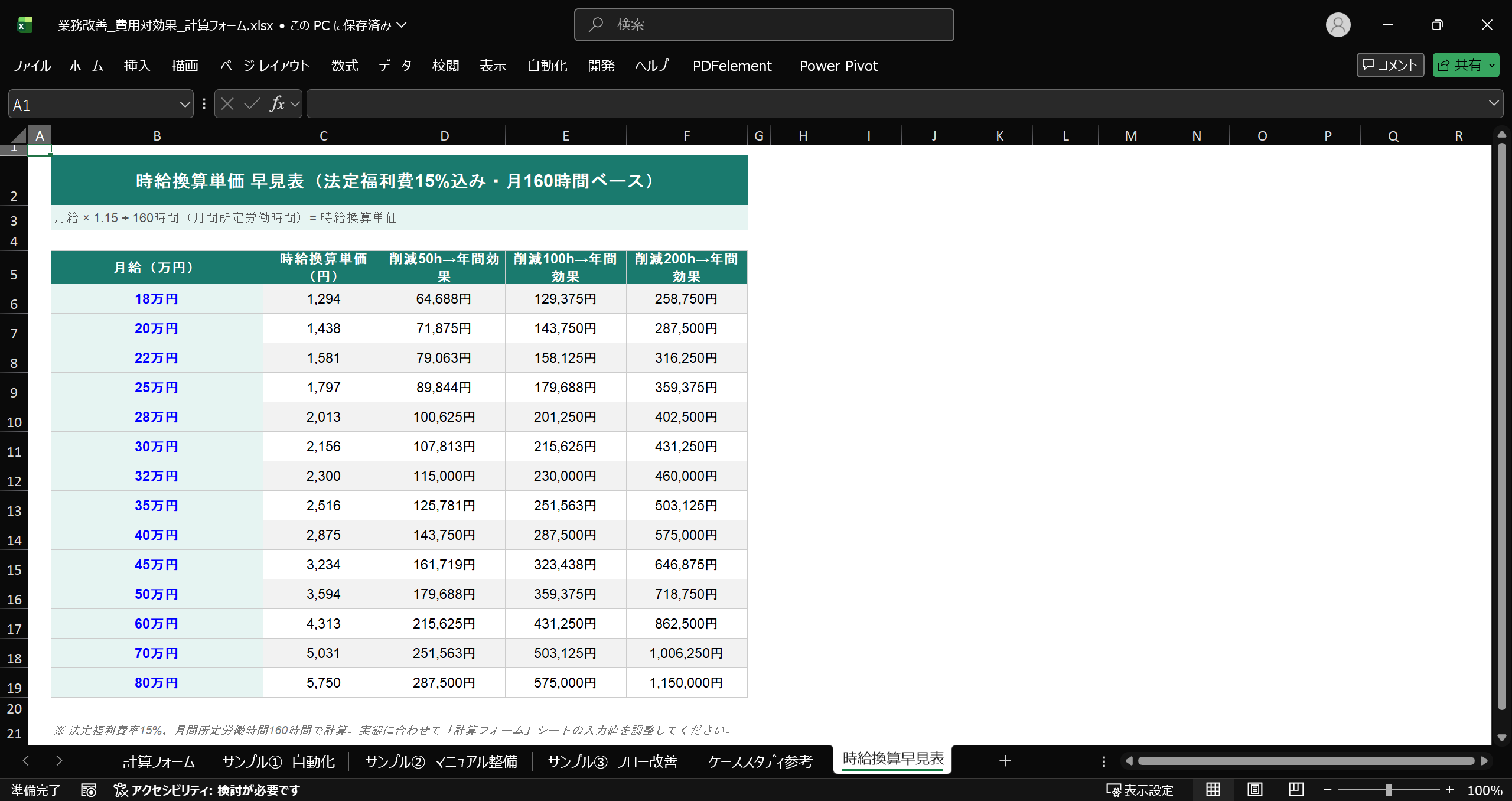Click the Select All corner triangle

click(x=19, y=136)
